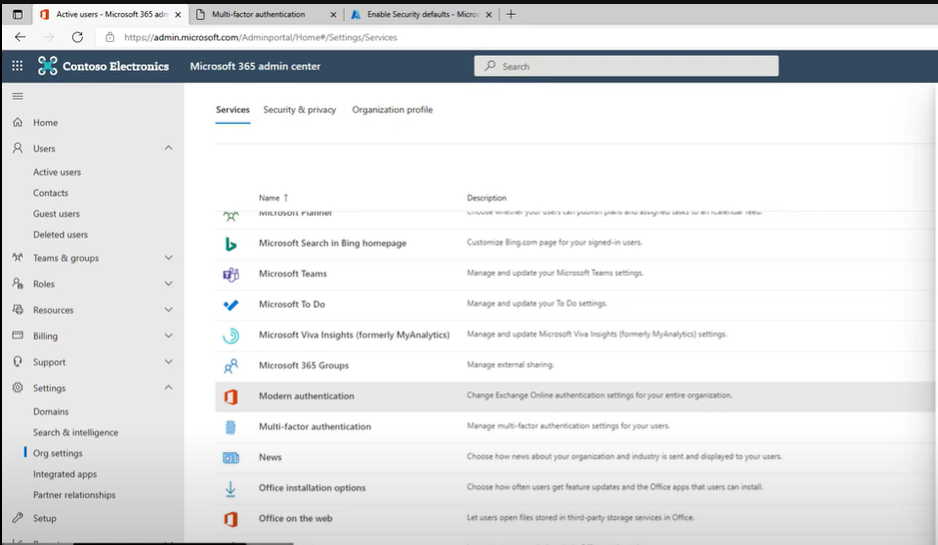Click the Teams & groups sidebar icon
The width and height of the screenshot is (938, 545).
(18, 257)
